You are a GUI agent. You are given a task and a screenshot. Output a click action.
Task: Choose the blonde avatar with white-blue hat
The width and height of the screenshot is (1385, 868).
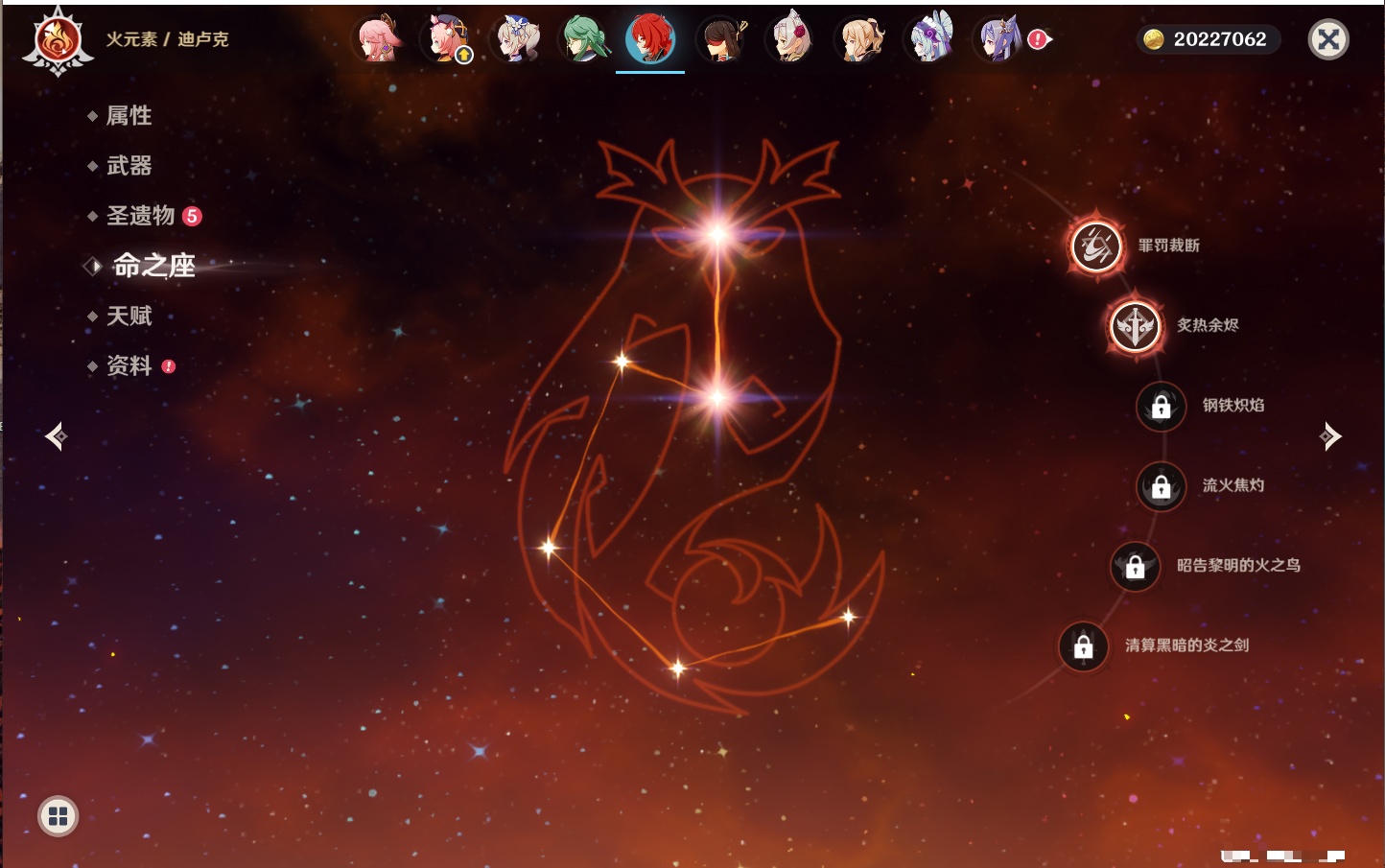(517, 39)
